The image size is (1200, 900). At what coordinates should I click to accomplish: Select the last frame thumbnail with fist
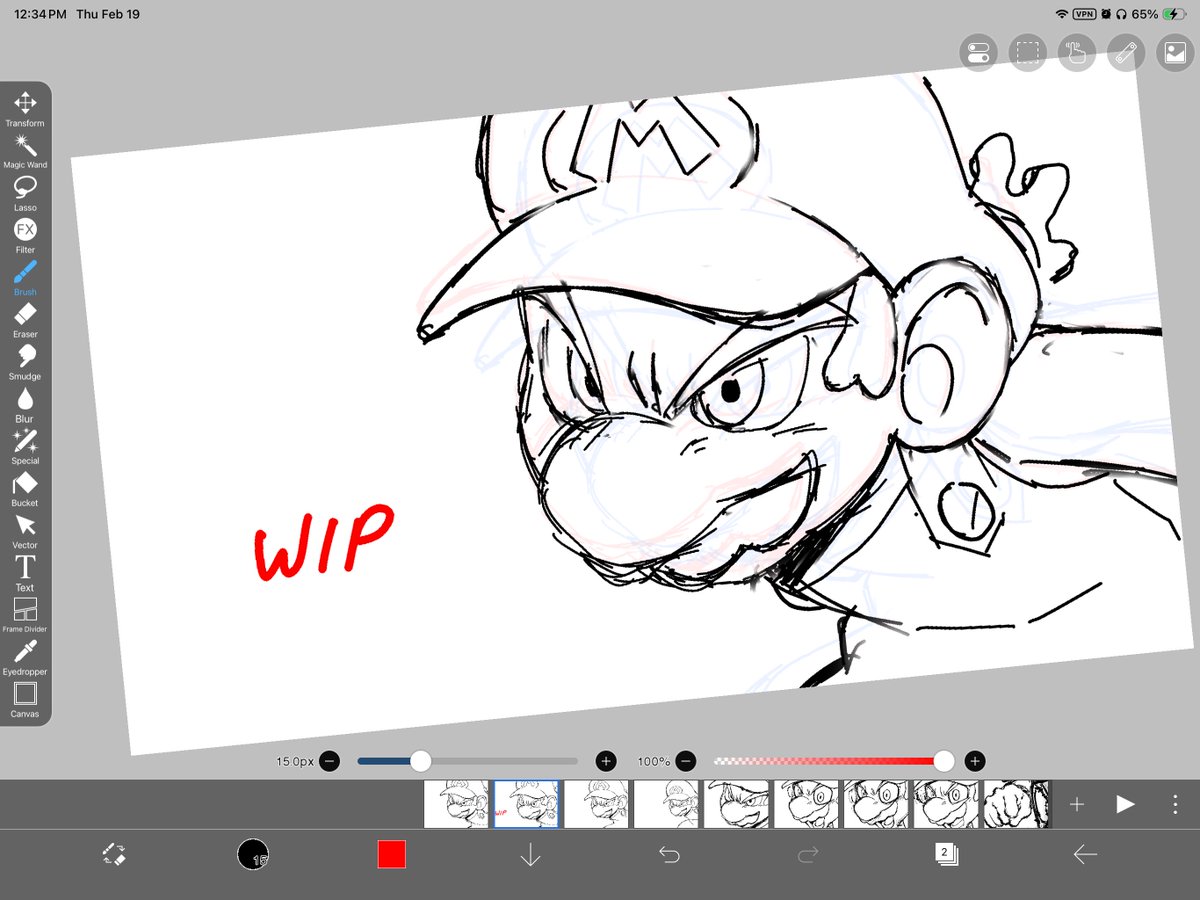click(x=1016, y=804)
